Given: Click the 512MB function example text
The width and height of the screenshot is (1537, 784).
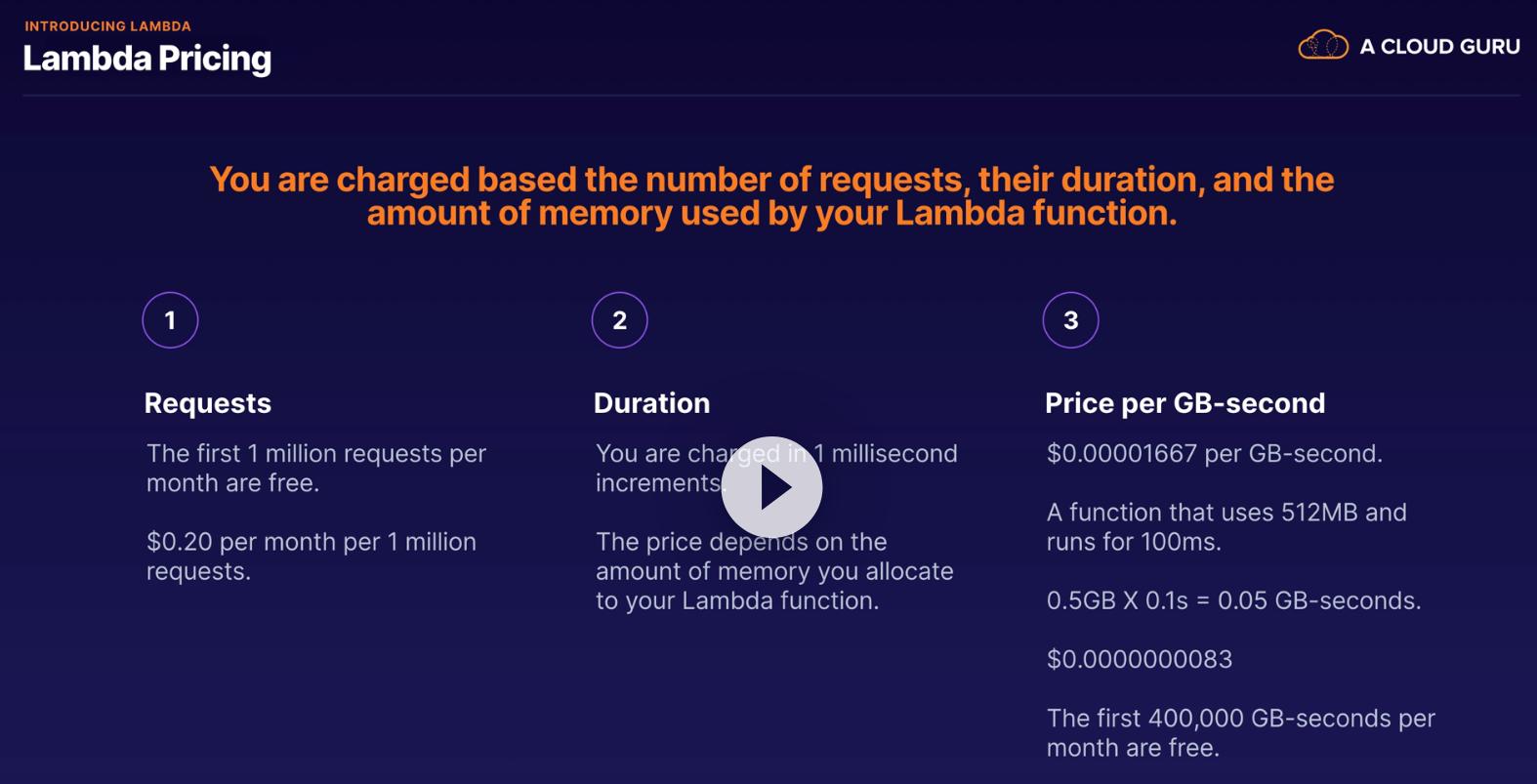Looking at the screenshot, I should (x=1225, y=526).
